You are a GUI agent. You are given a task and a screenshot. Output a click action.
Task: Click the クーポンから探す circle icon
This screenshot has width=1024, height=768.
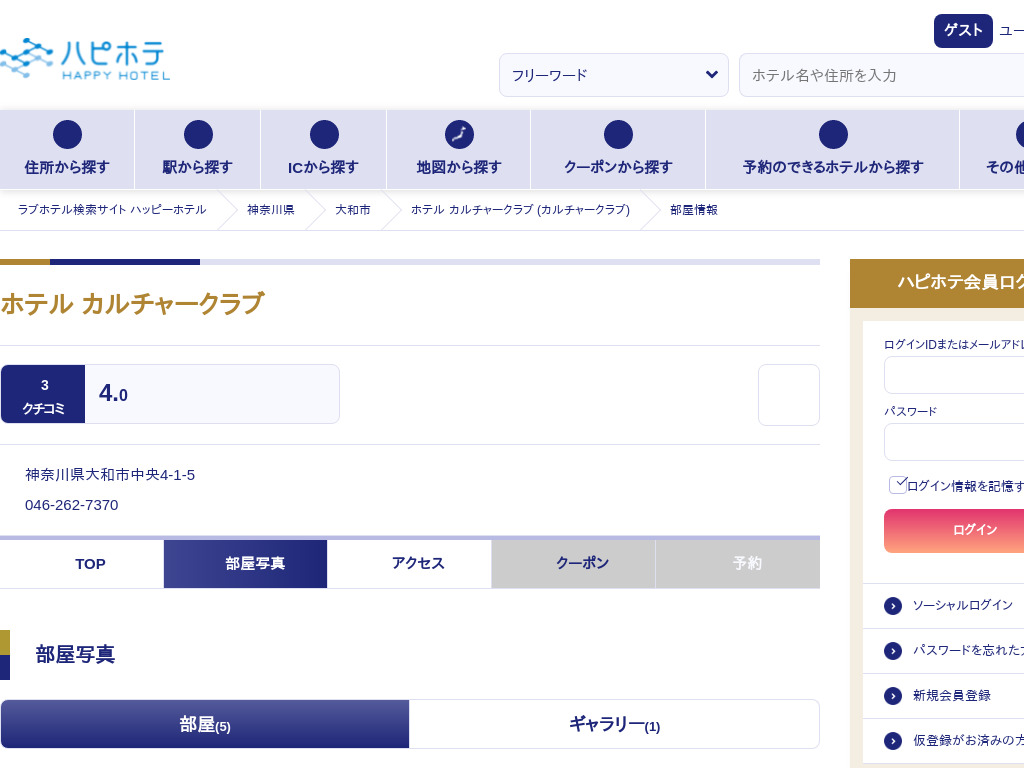point(618,135)
